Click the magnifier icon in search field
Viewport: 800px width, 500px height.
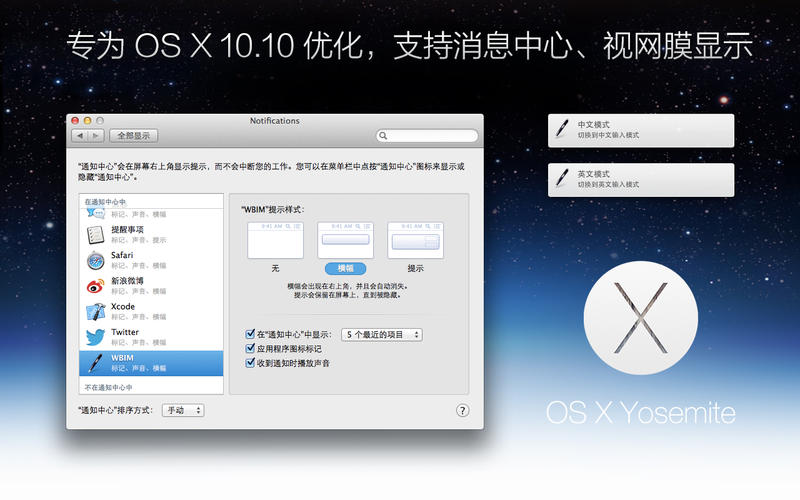(x=383, y=136)
